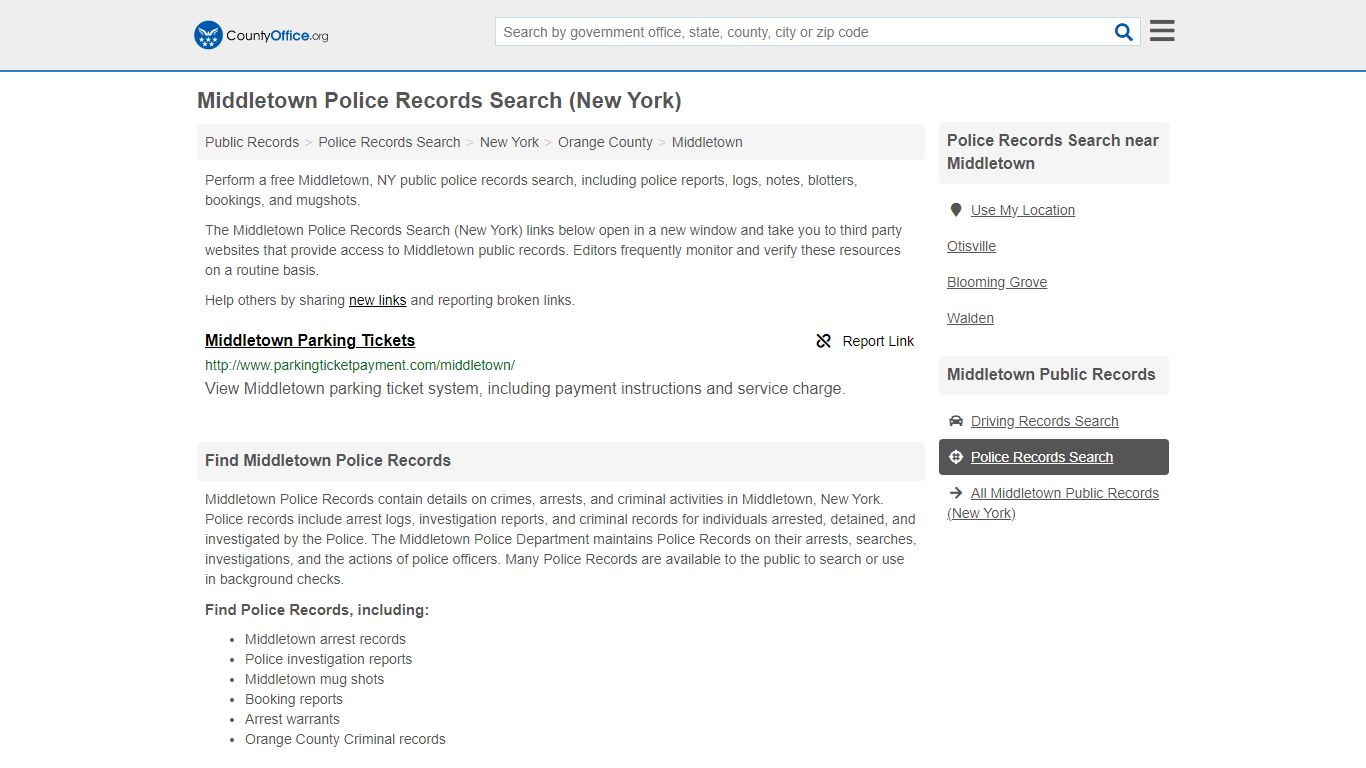Click the page title Middletown Police Records Search

[x=439, y=100]
